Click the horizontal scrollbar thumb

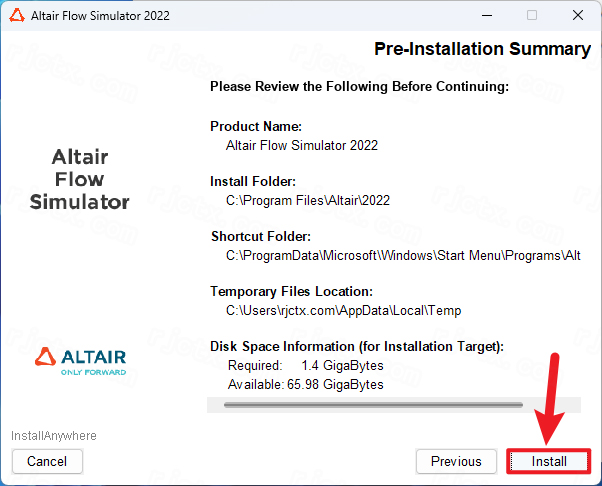click(373, 405)
